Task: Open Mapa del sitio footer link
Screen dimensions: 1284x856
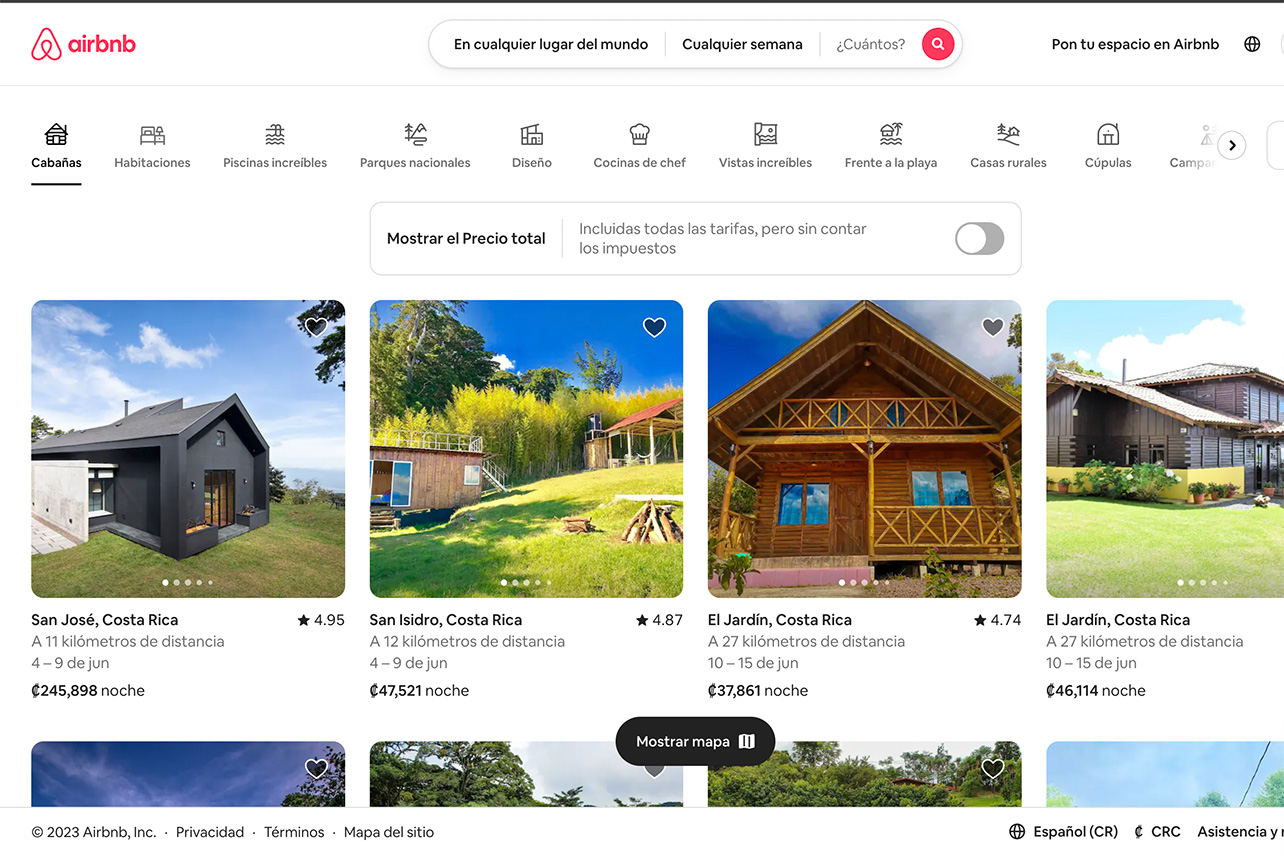Action: tap(389, 832)
